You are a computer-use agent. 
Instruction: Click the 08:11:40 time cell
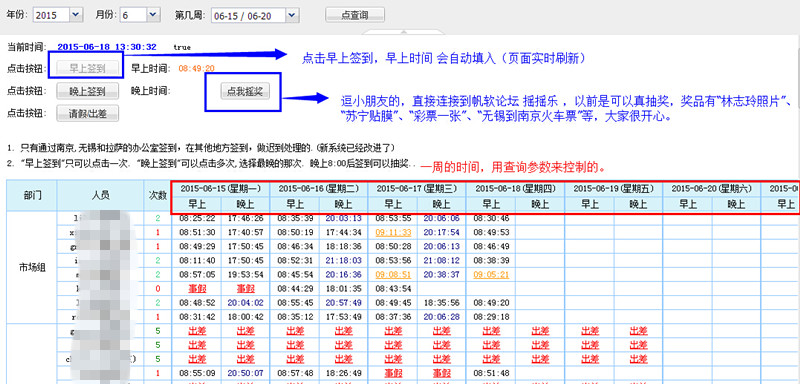coord(196,260)
